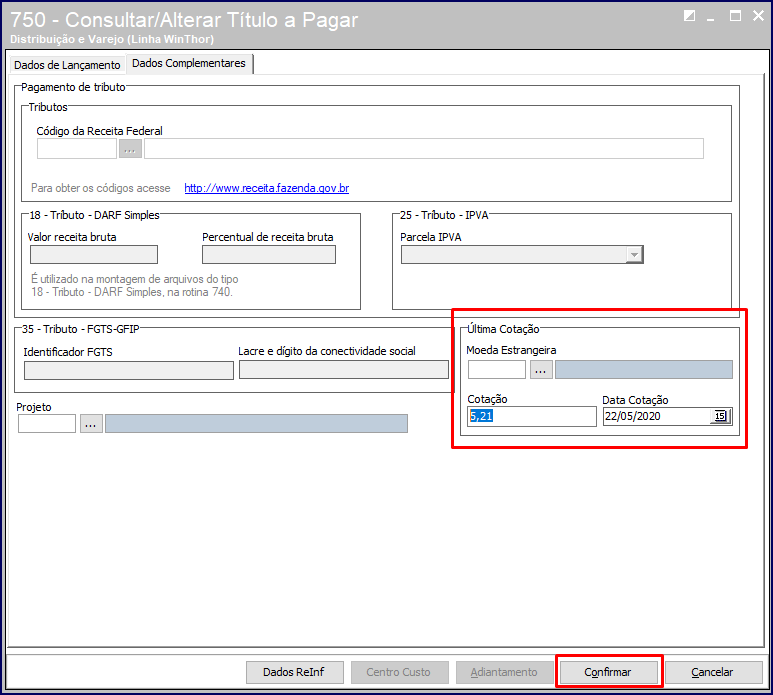This screenshot has height=695, width=773.
Task: Minimize the 750 Consultar/Alterar window
Action: click(x=710, y=18)
